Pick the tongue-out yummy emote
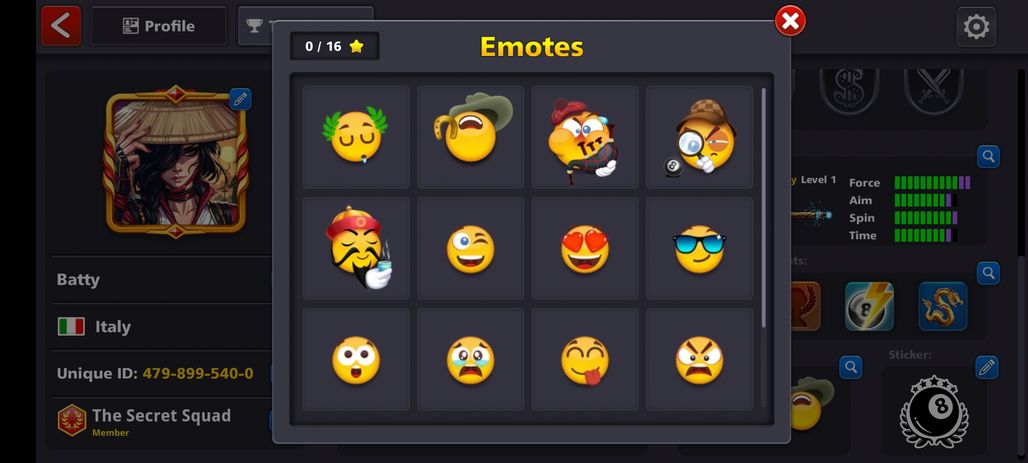Image resolution: width=1028 pixels, height=463 pixels. 585,359
